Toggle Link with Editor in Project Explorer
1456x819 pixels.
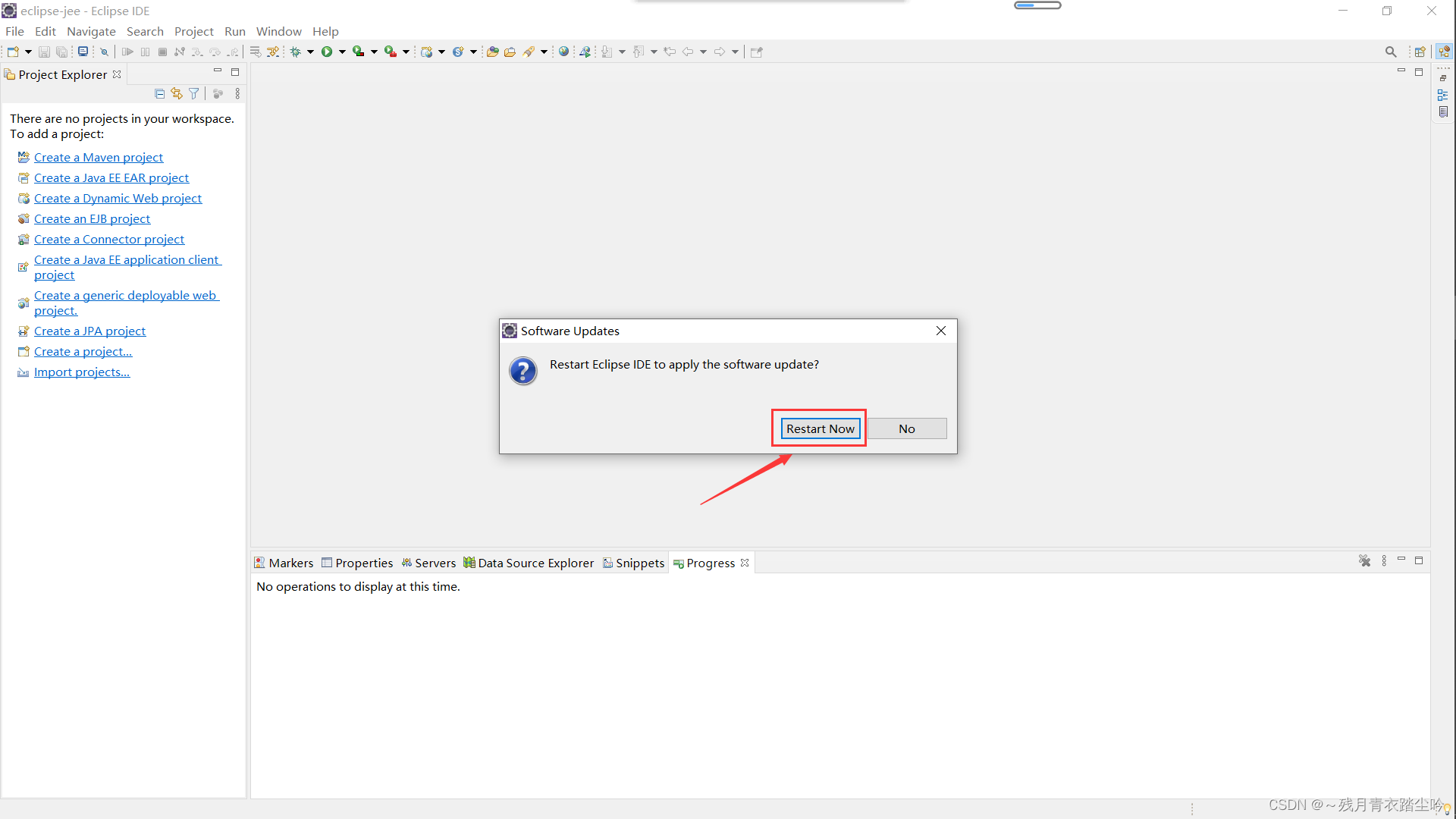(x=177, y=93)
